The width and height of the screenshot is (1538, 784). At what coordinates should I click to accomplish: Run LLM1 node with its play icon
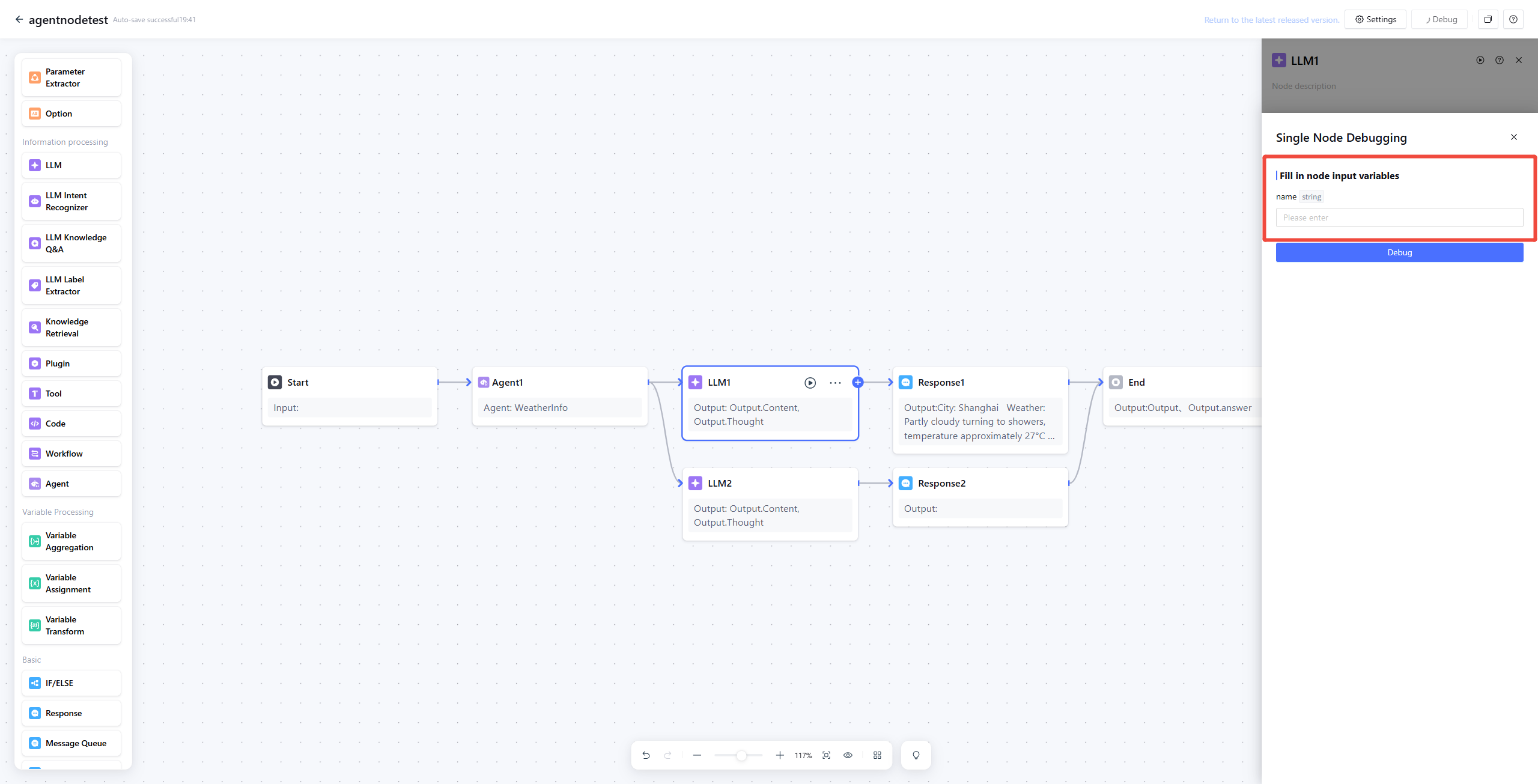tap(810, 383)
